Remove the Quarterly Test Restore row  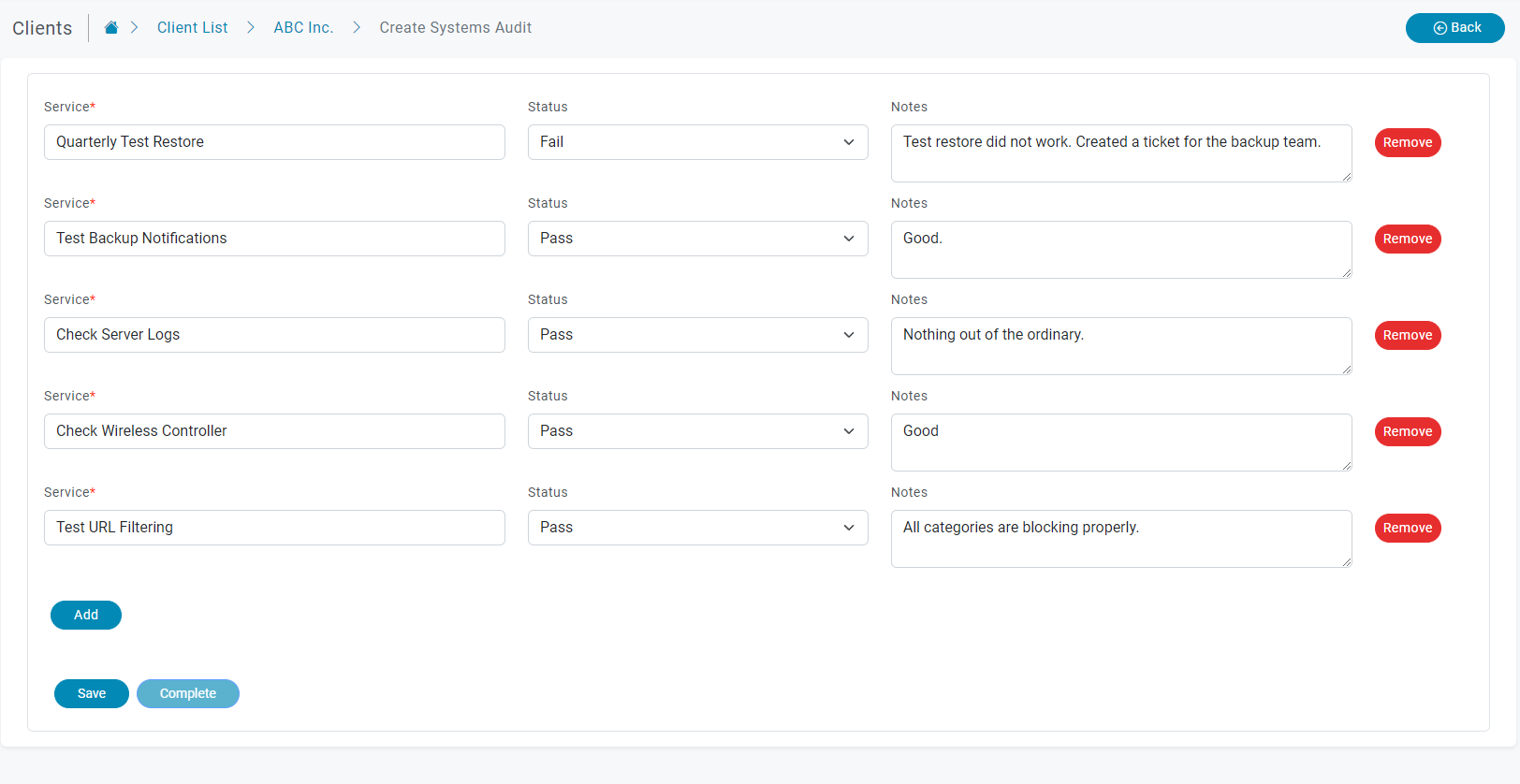click(1407, 142)
